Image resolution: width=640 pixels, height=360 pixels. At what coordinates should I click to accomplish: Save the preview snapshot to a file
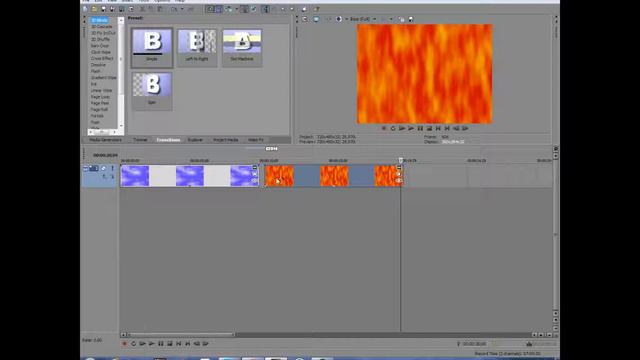pos(411,19)
